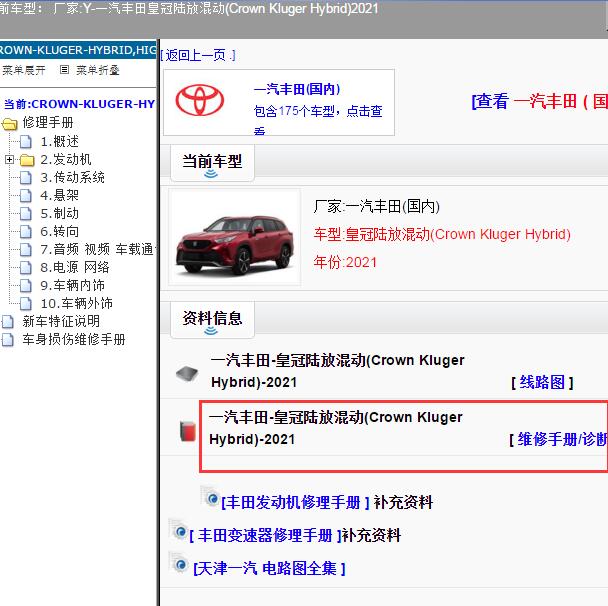
Task: Open 车身损伤维修手册 document
Action: coord(74,340)
